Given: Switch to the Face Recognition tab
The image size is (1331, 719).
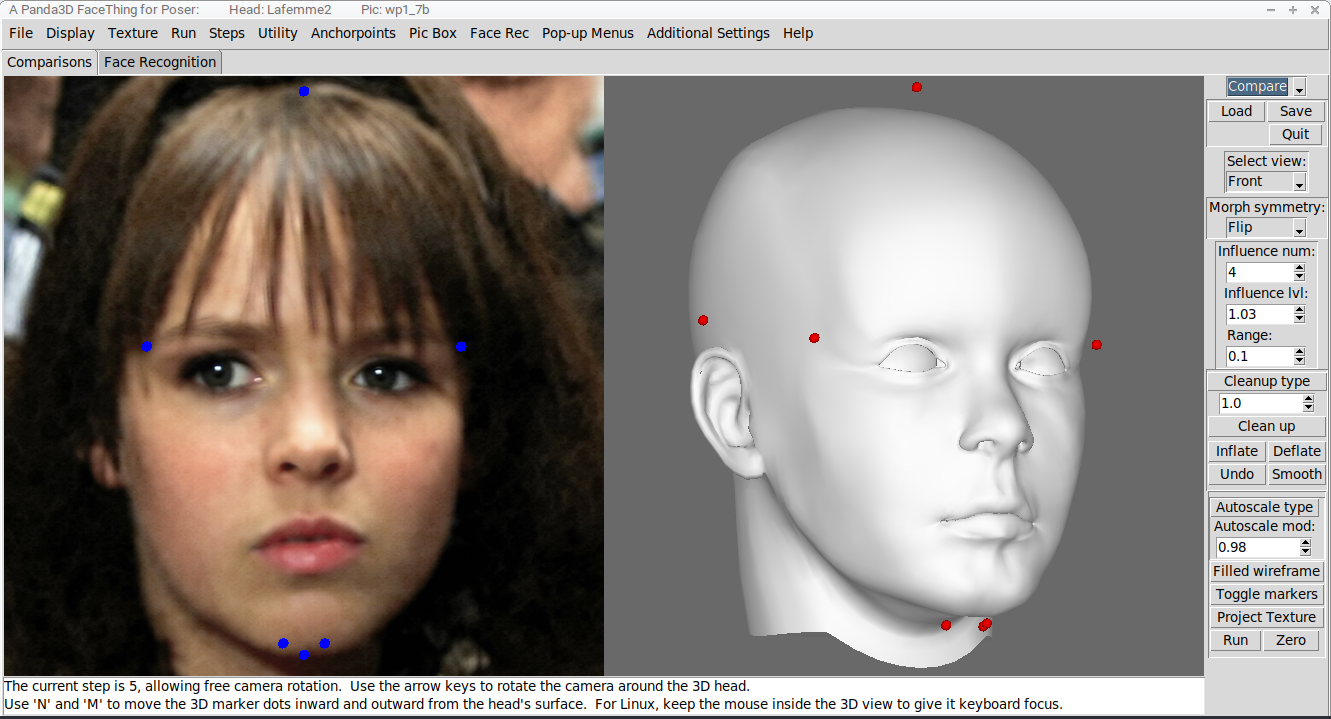Looking at the screenshot, I should [160, 62].
